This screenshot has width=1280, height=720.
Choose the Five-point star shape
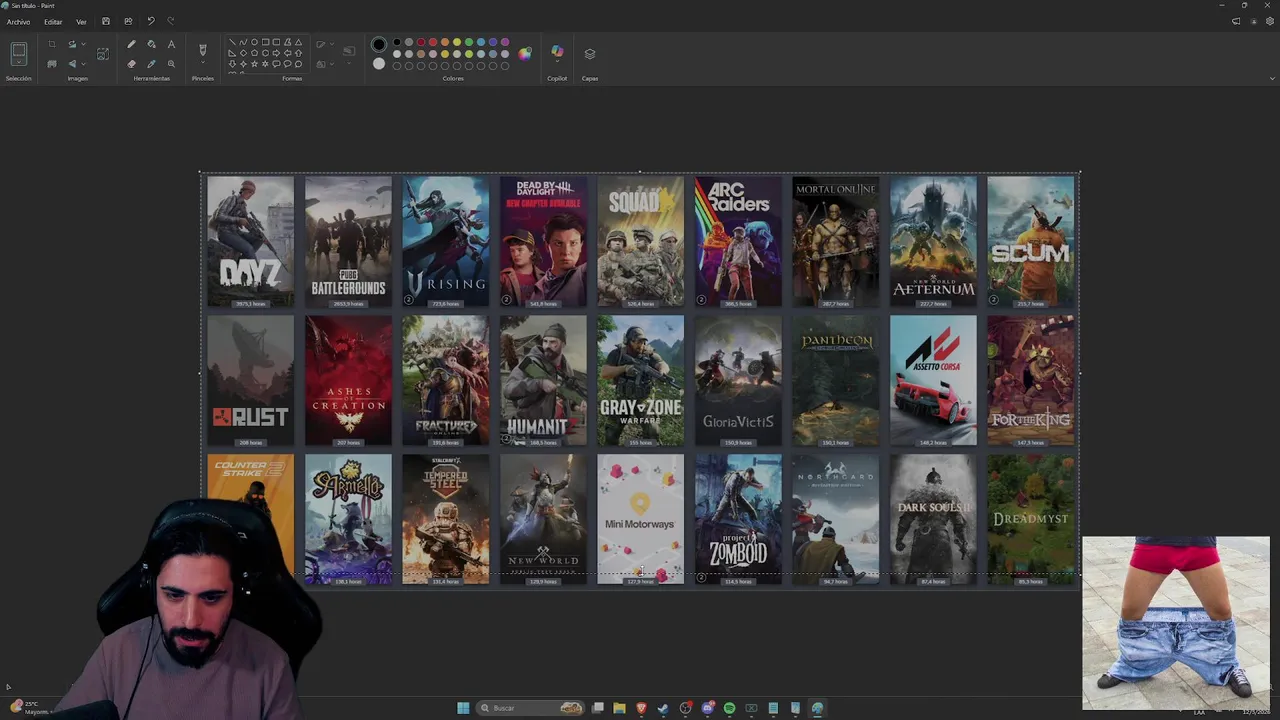254,64
